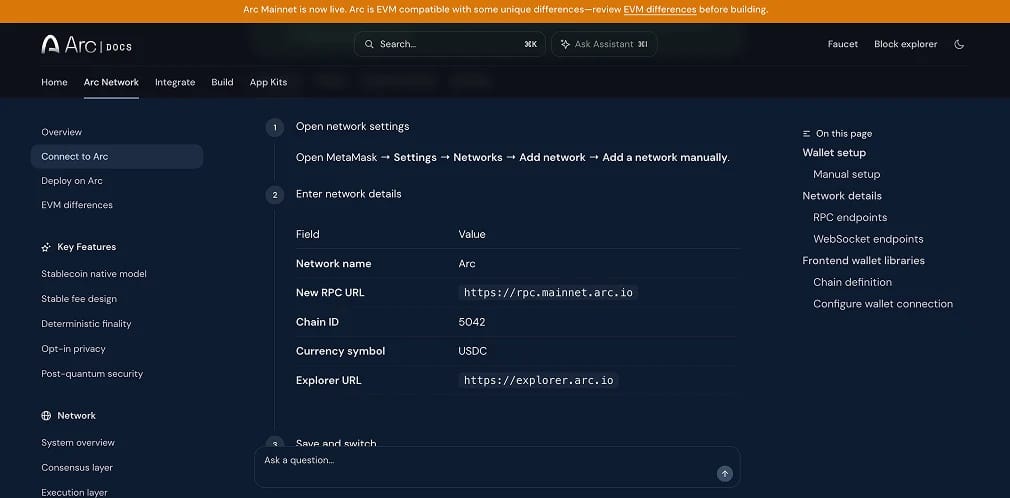The height and width of the screenshot is (498, 1010).
Task: Open the Ask Assistant button
Action: coord(604,44)
